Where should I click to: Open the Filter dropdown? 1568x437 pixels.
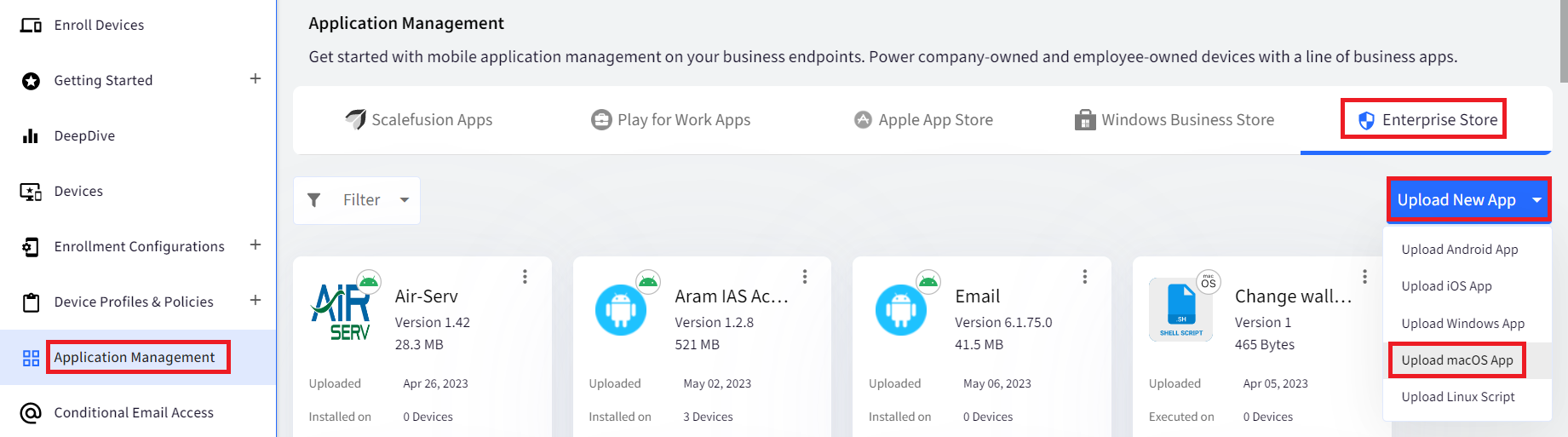coord(357,200)
